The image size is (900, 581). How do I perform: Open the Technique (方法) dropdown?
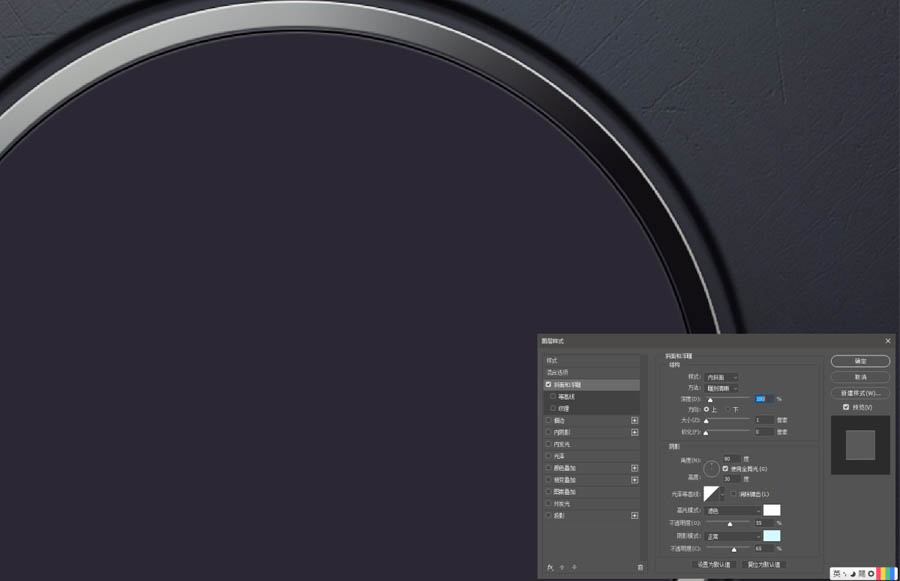click(721, 388)
